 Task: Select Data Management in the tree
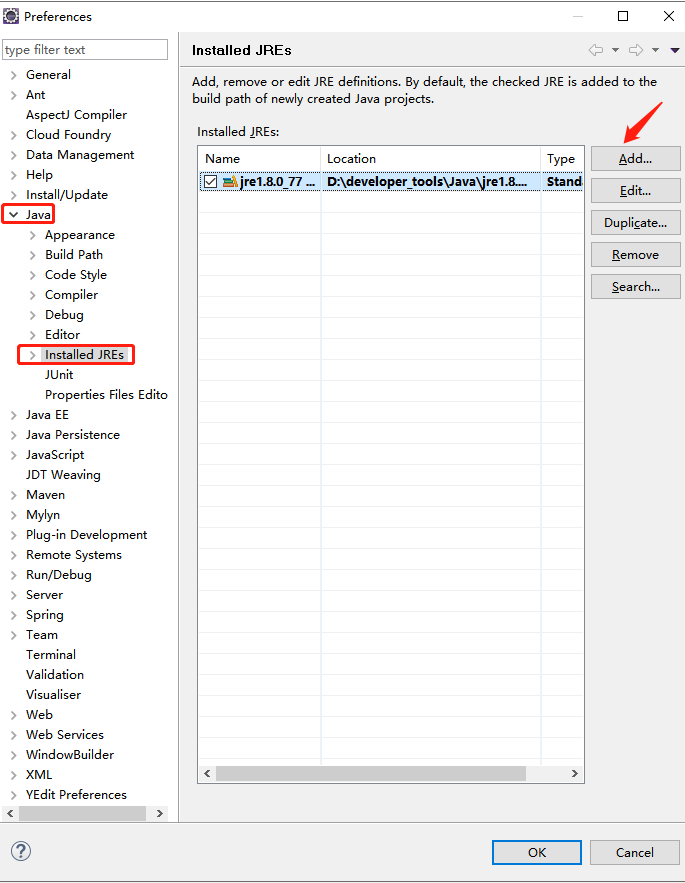pos(80,155)
